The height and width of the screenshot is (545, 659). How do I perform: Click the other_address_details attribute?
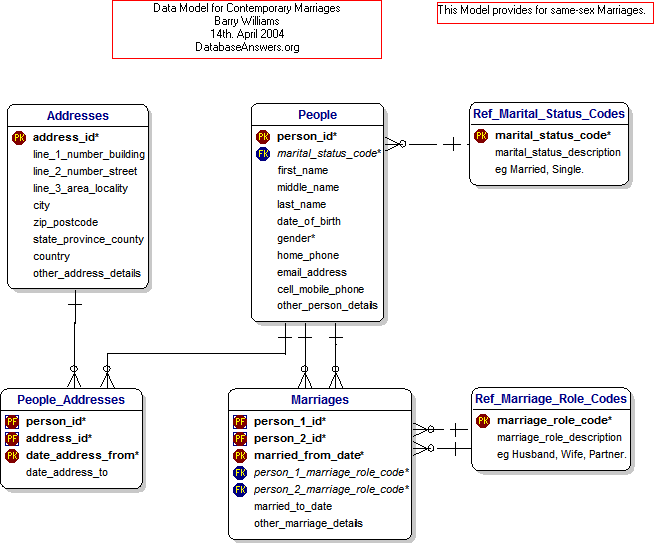click(x=87, y=274)
